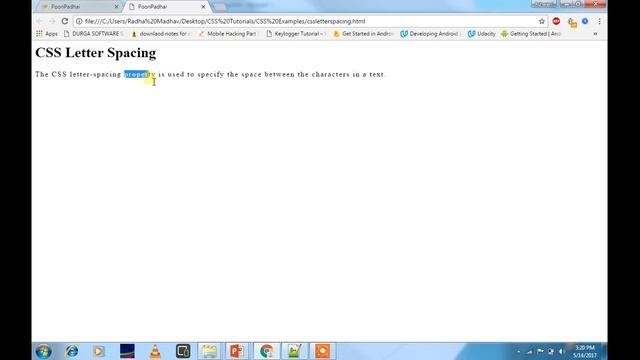Show more bookmarks with the chevron

tap(595, 34)
